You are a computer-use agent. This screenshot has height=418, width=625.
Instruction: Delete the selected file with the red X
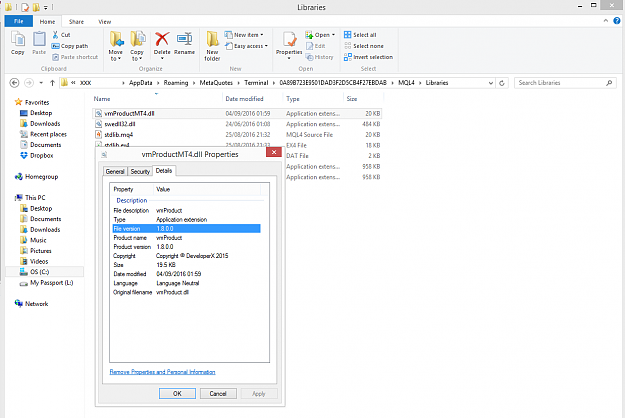point(162,45)
